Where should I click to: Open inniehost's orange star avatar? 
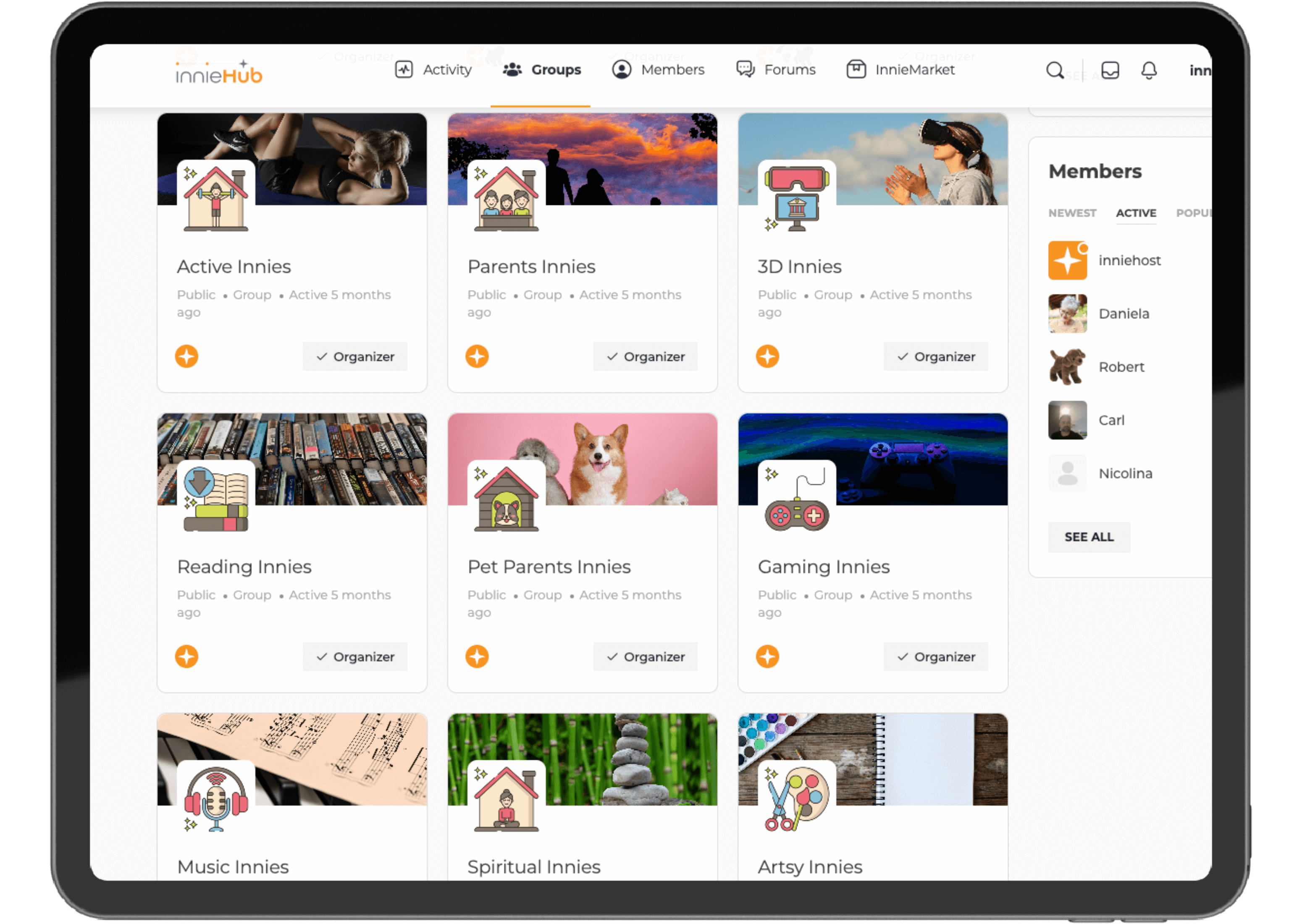(x=1067, y=260)
